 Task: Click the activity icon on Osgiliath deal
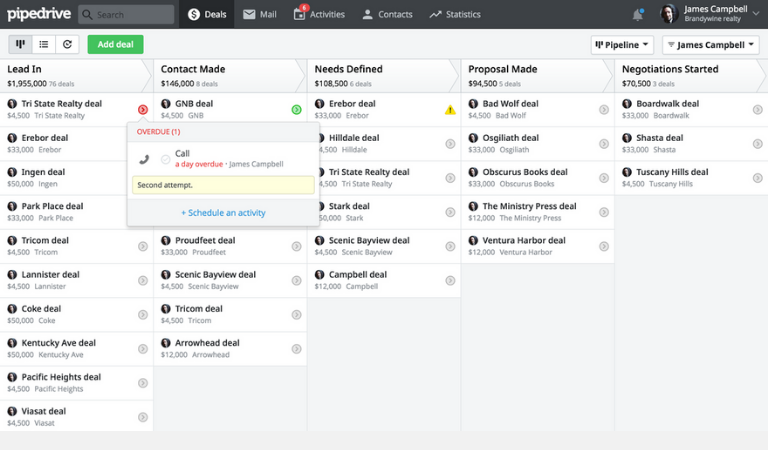pyautogui.click(x=604, y=144)
